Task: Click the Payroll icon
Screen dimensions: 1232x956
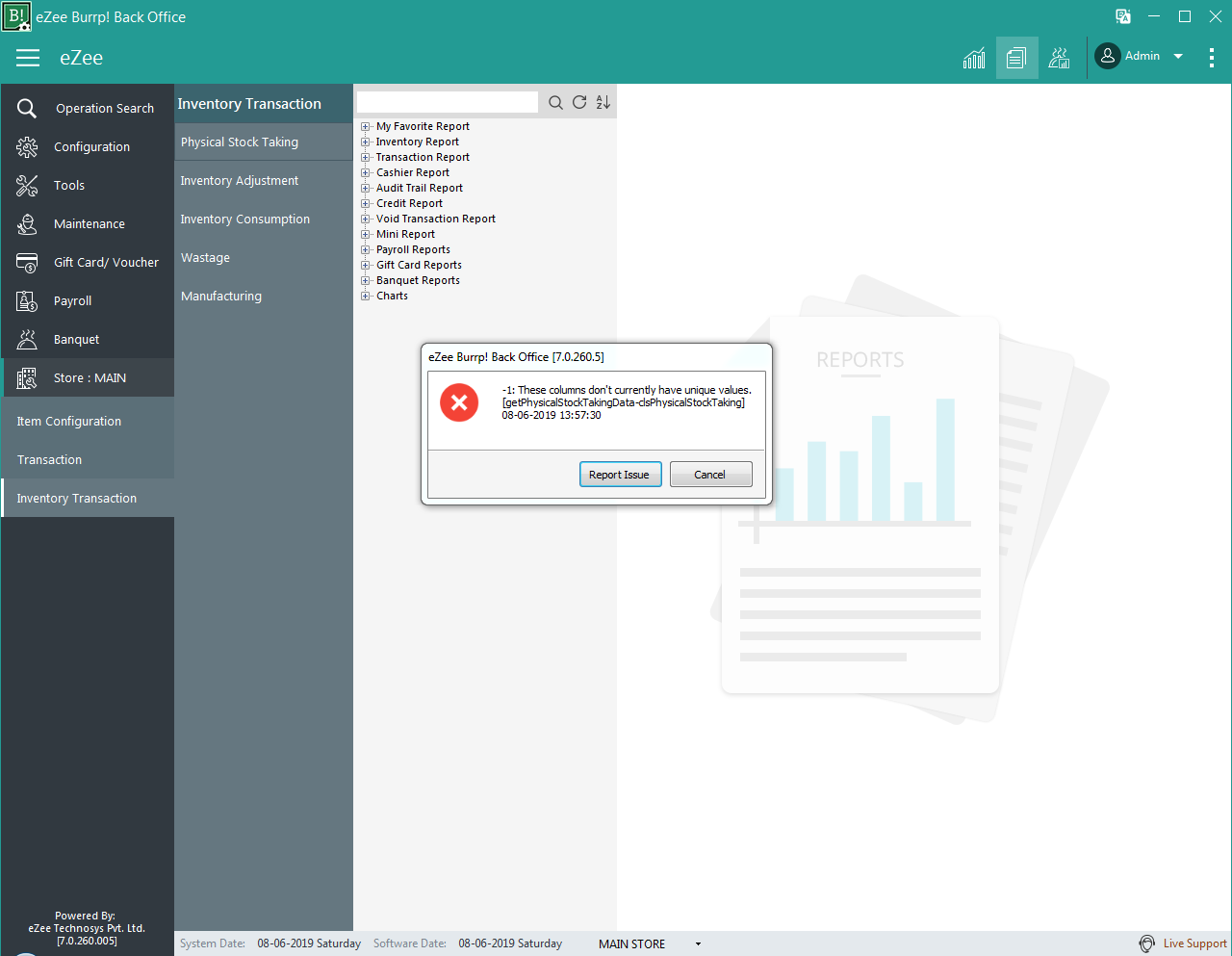Action: click(x=27, y=301)
